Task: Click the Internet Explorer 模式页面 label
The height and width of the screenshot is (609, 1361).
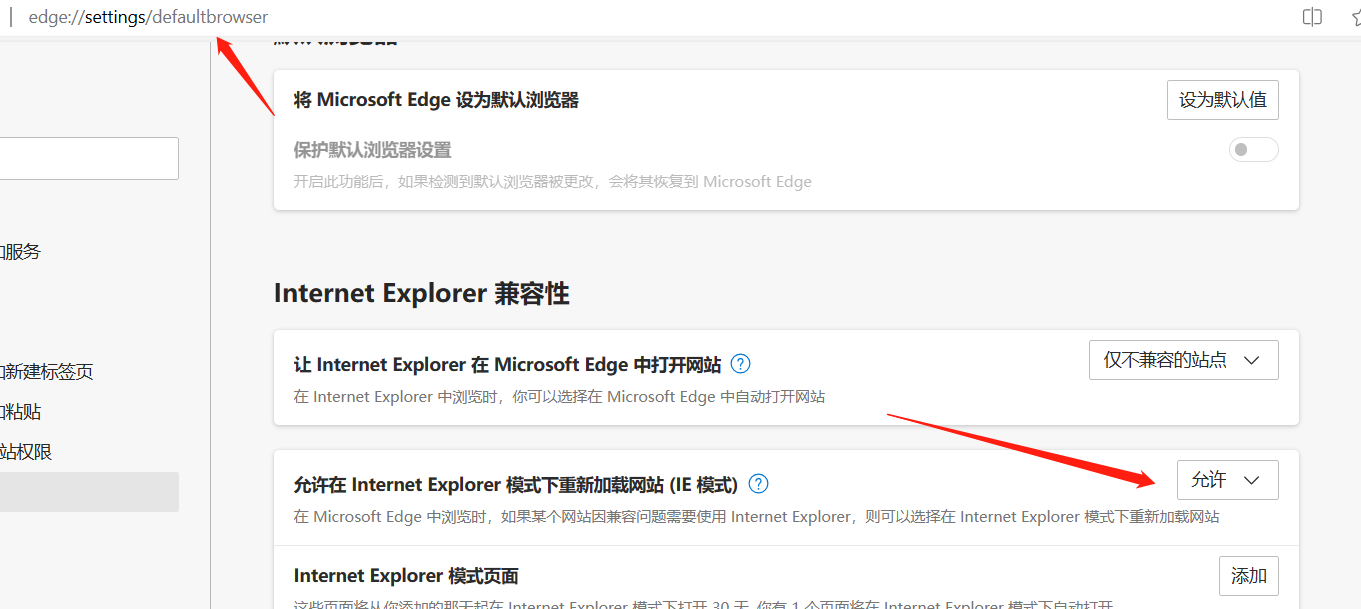Action: (406, 576)
